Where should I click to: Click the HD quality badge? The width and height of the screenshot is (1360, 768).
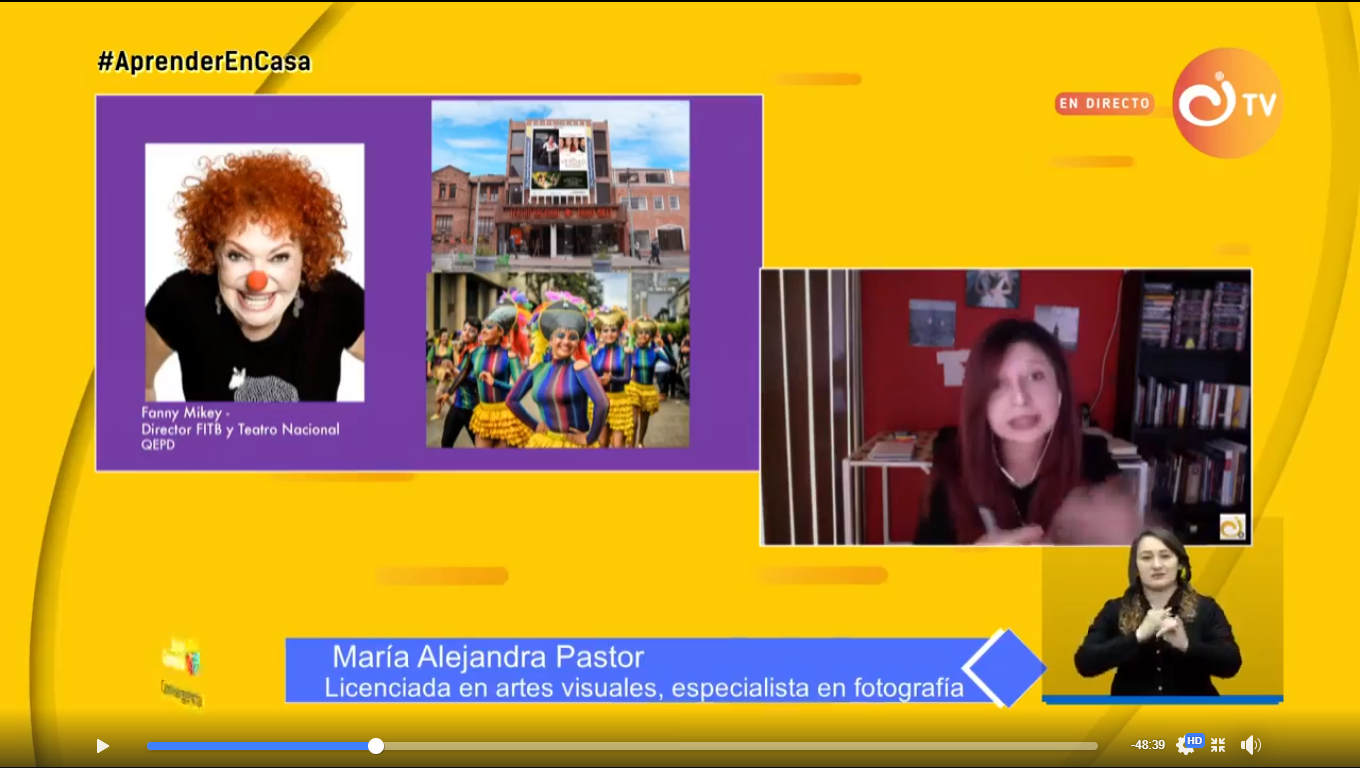click(1195, 741)
